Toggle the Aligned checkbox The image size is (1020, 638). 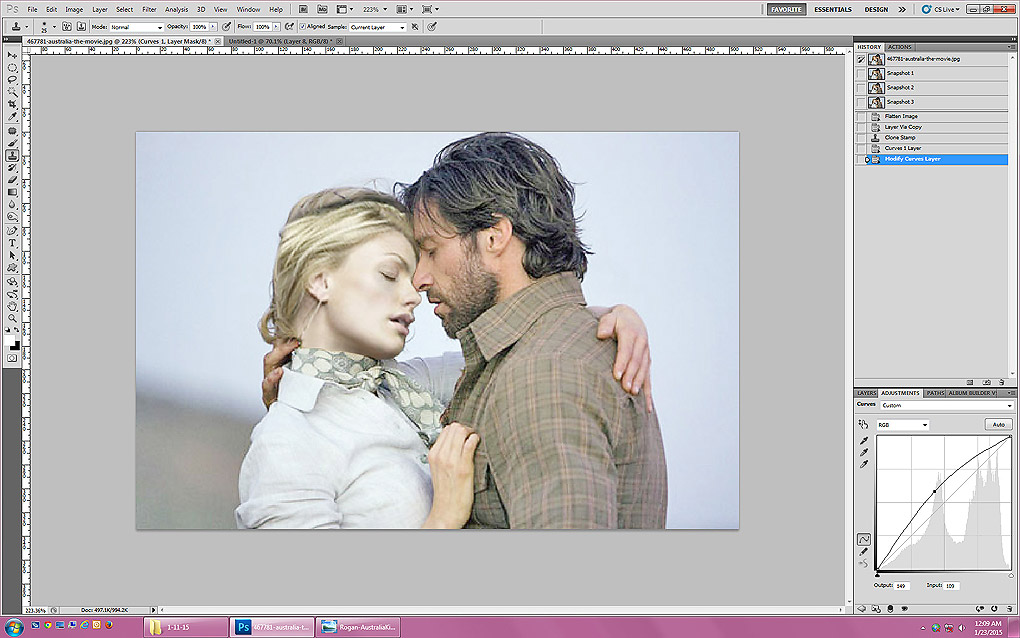[x=302, y=27]
